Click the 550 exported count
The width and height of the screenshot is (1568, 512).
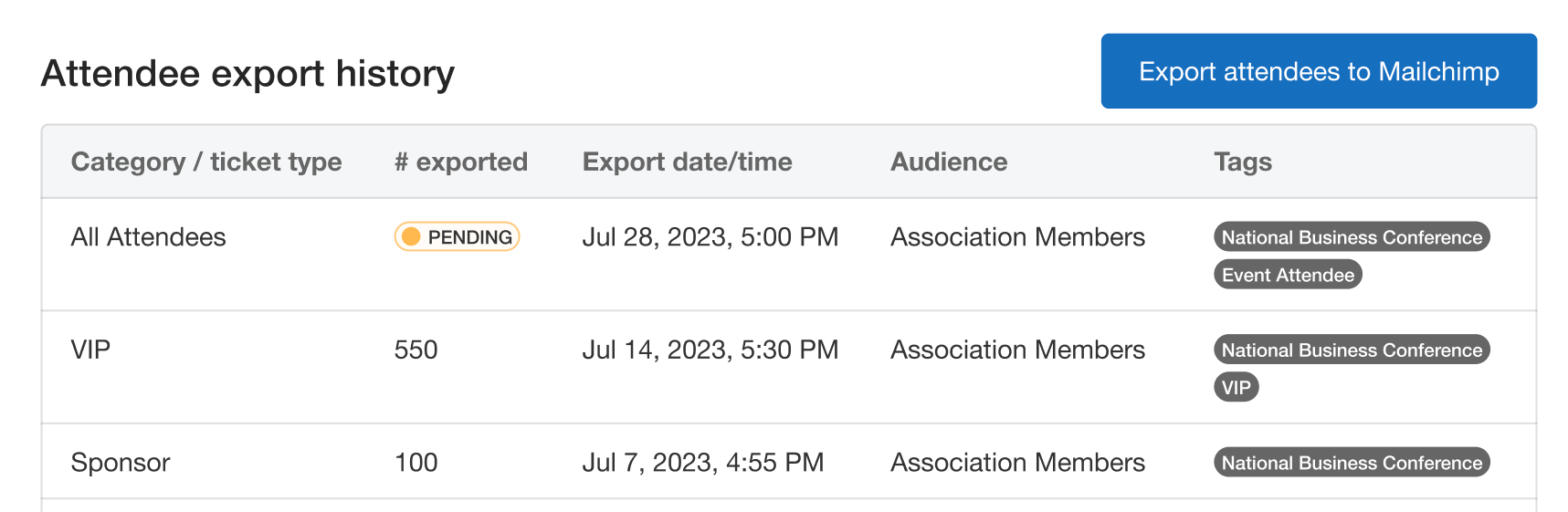416,350
